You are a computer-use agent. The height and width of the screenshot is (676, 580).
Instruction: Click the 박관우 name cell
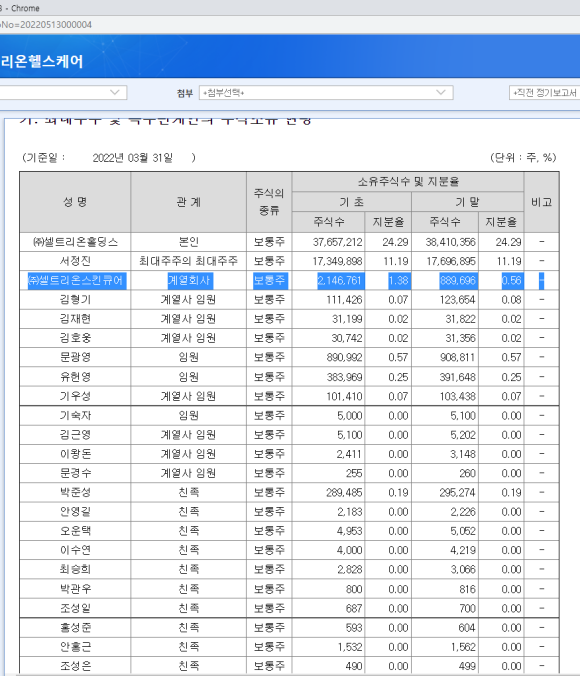click(75, 589)
